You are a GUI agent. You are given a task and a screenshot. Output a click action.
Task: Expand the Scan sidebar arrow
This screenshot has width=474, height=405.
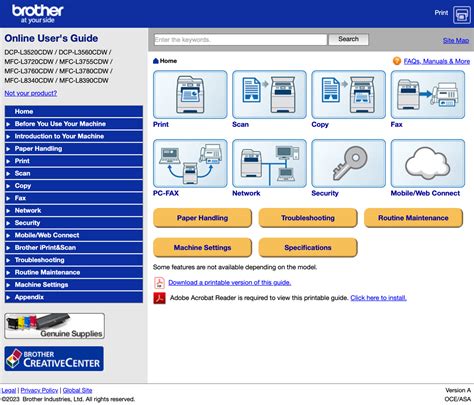(8, 173)
